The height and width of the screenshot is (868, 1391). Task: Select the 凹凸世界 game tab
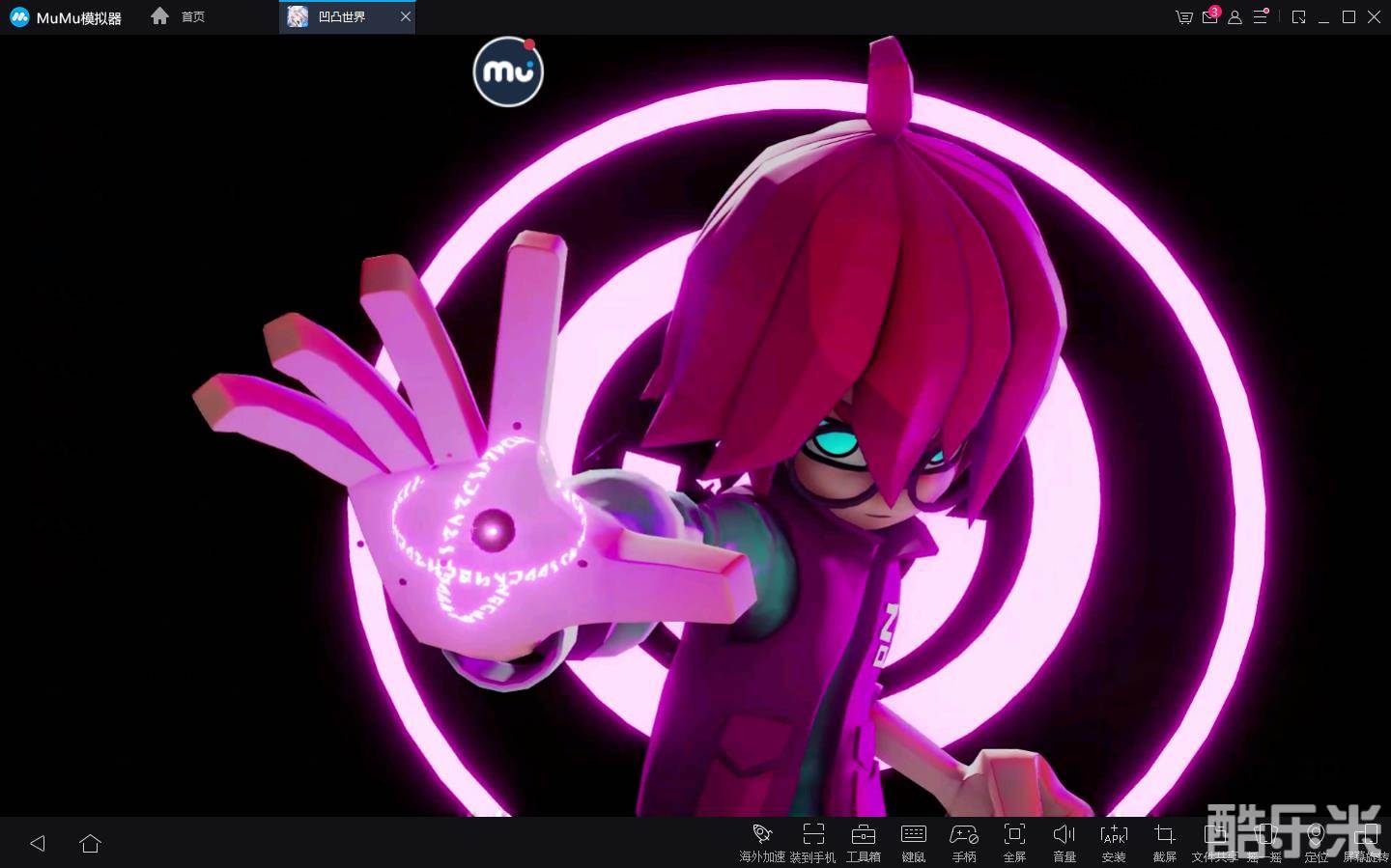point(341,16)
